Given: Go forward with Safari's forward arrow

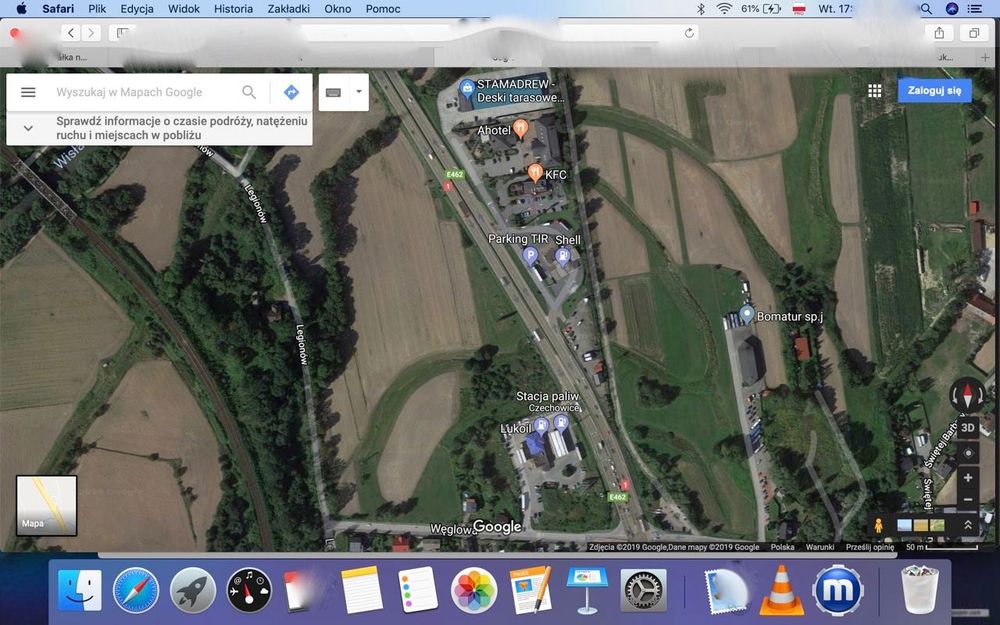Looking at the screenshot, I should click(x=91, y=33).
